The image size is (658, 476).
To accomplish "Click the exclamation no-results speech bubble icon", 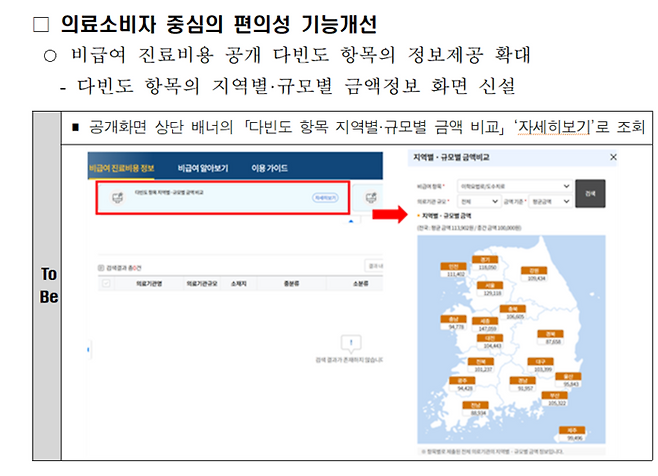I will (351, 343).
